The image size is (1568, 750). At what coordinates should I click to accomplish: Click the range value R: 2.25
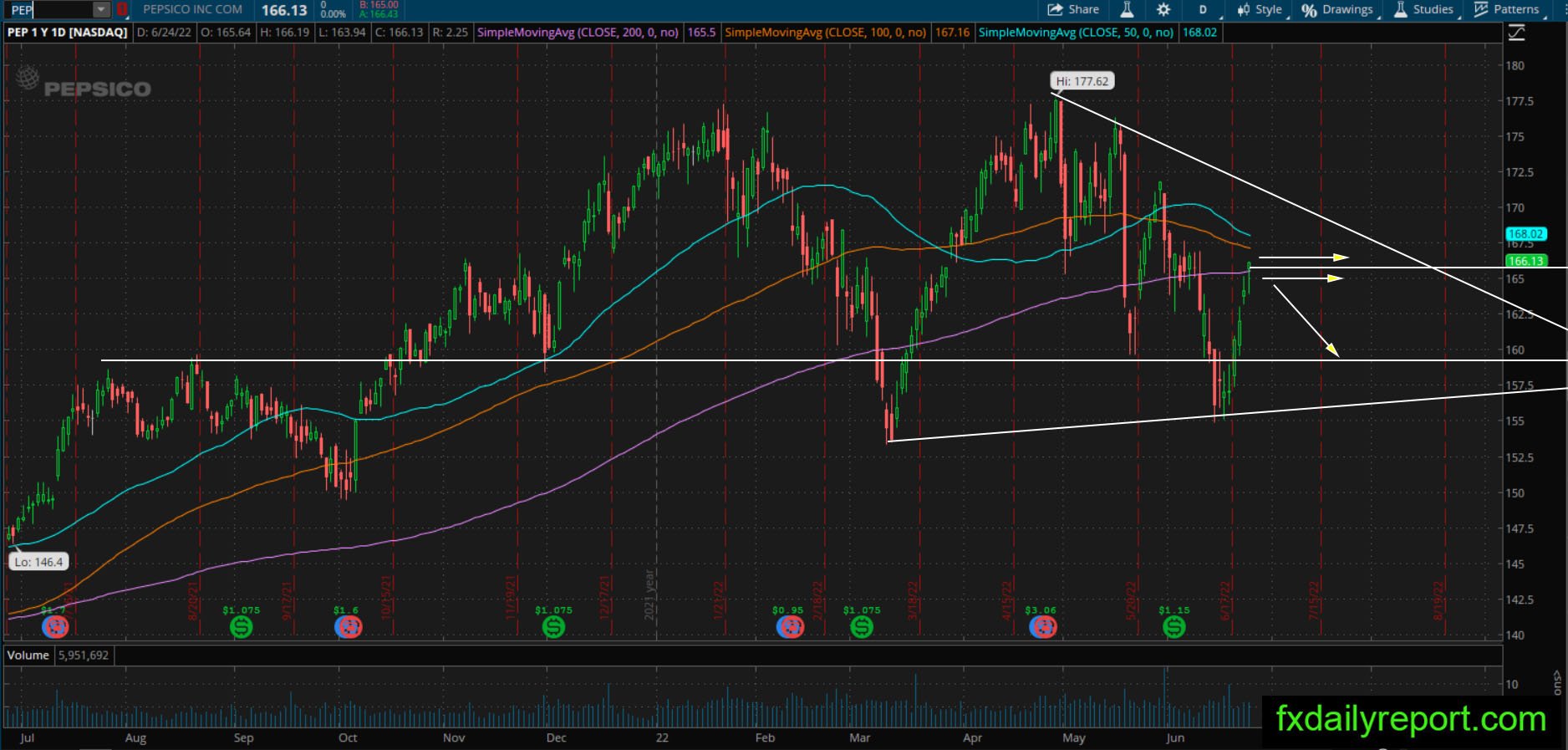point(451,33)
